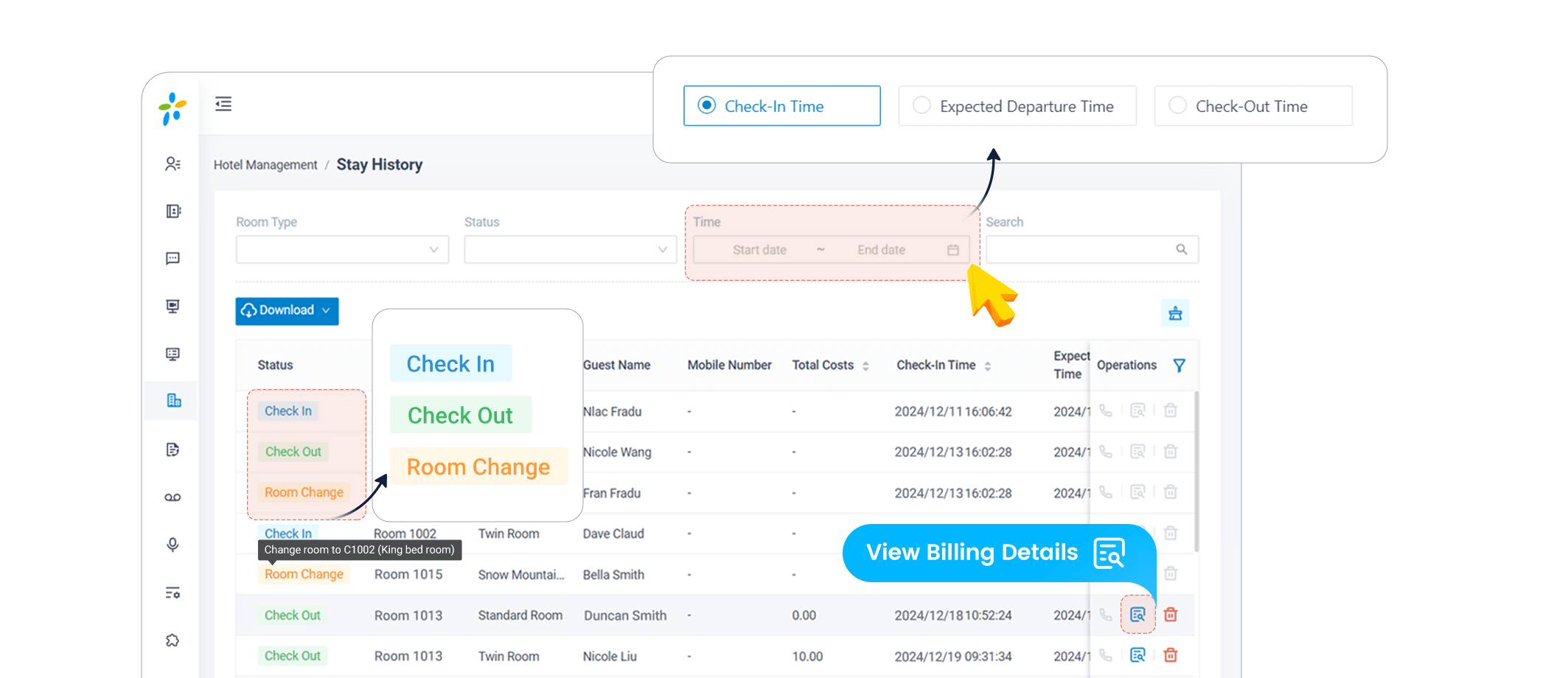
Task: Open the microphone recordings sidebar icon
Action: click(x=173, y=545)
